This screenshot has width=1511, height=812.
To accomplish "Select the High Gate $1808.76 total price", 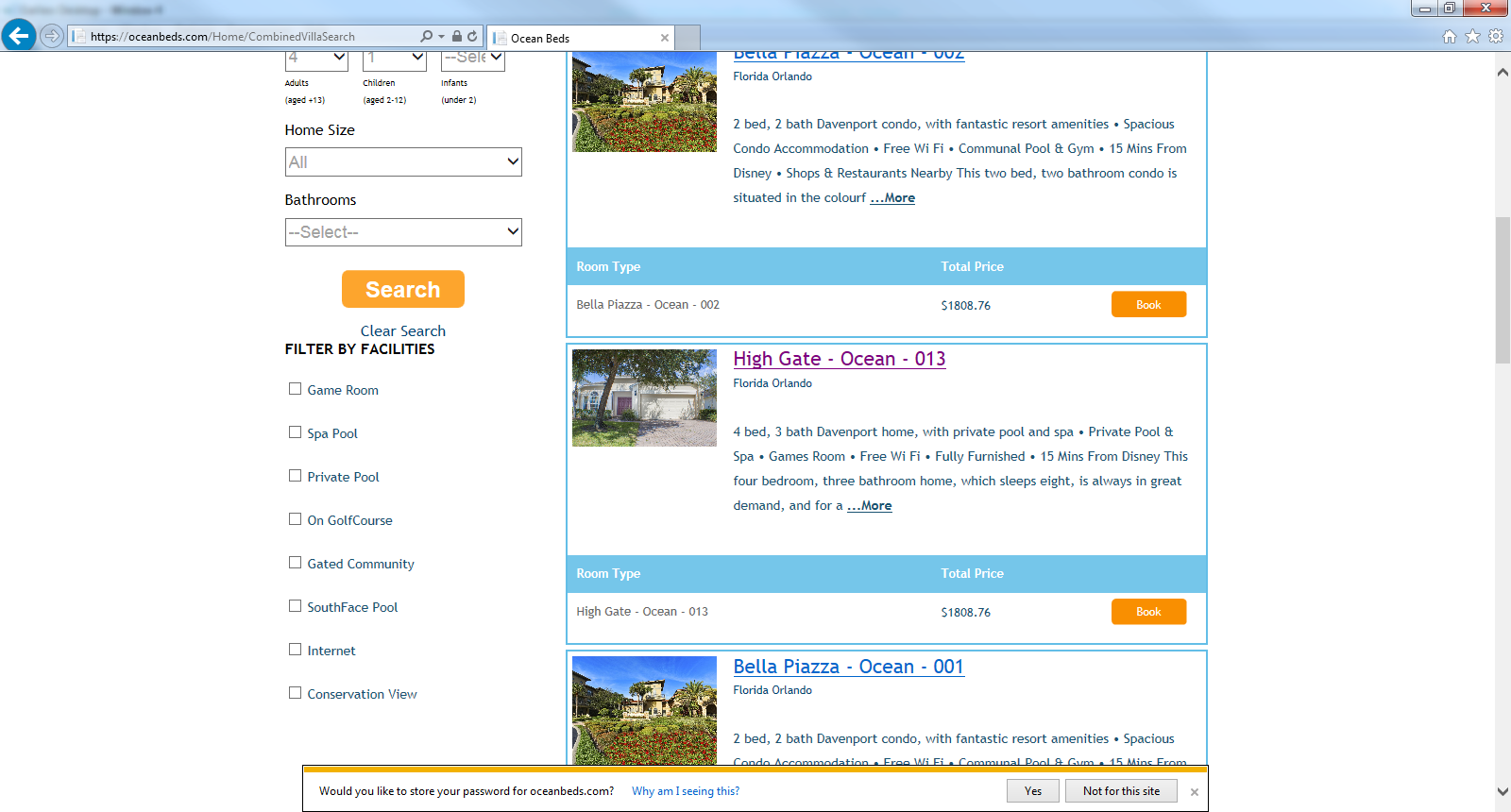I will tap(966, 613).
